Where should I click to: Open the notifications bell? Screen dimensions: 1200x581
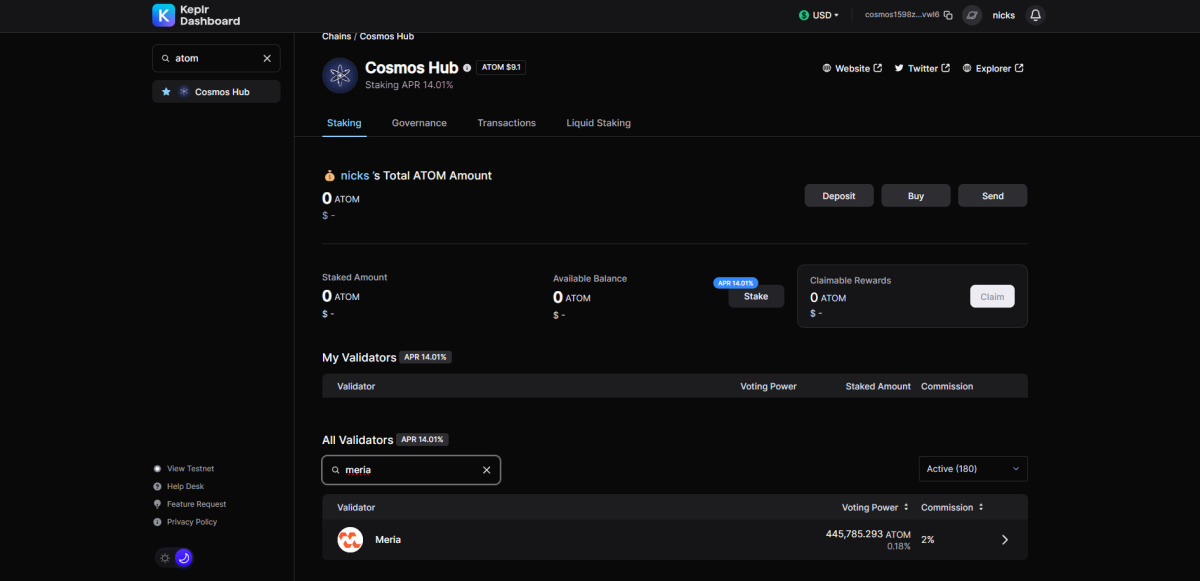(1035, 15)
